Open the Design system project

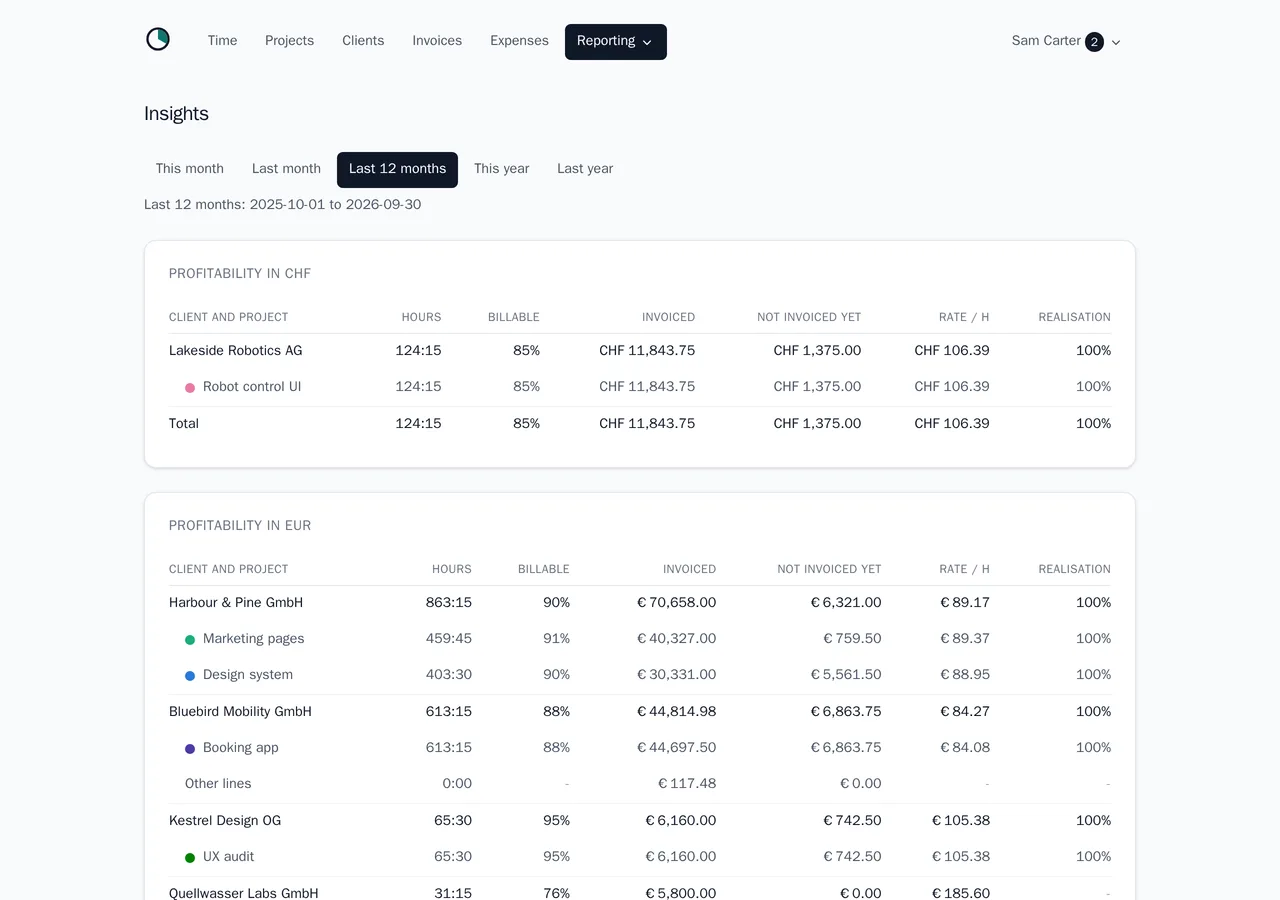pos(248,675)
